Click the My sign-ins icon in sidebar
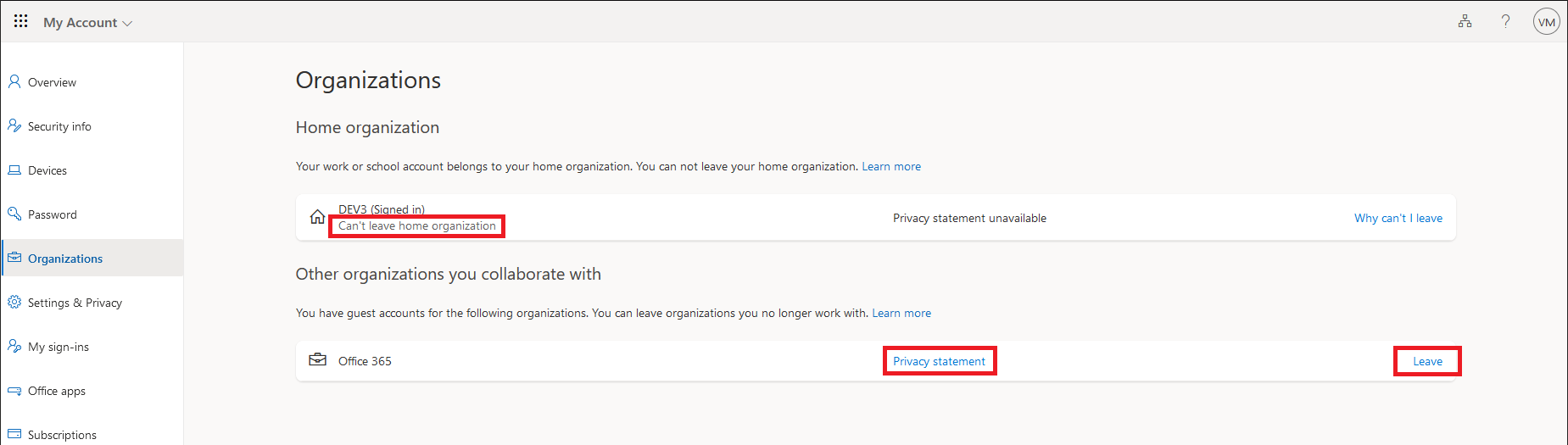This screenshot has height=445, width=1568. coord(14,347)
